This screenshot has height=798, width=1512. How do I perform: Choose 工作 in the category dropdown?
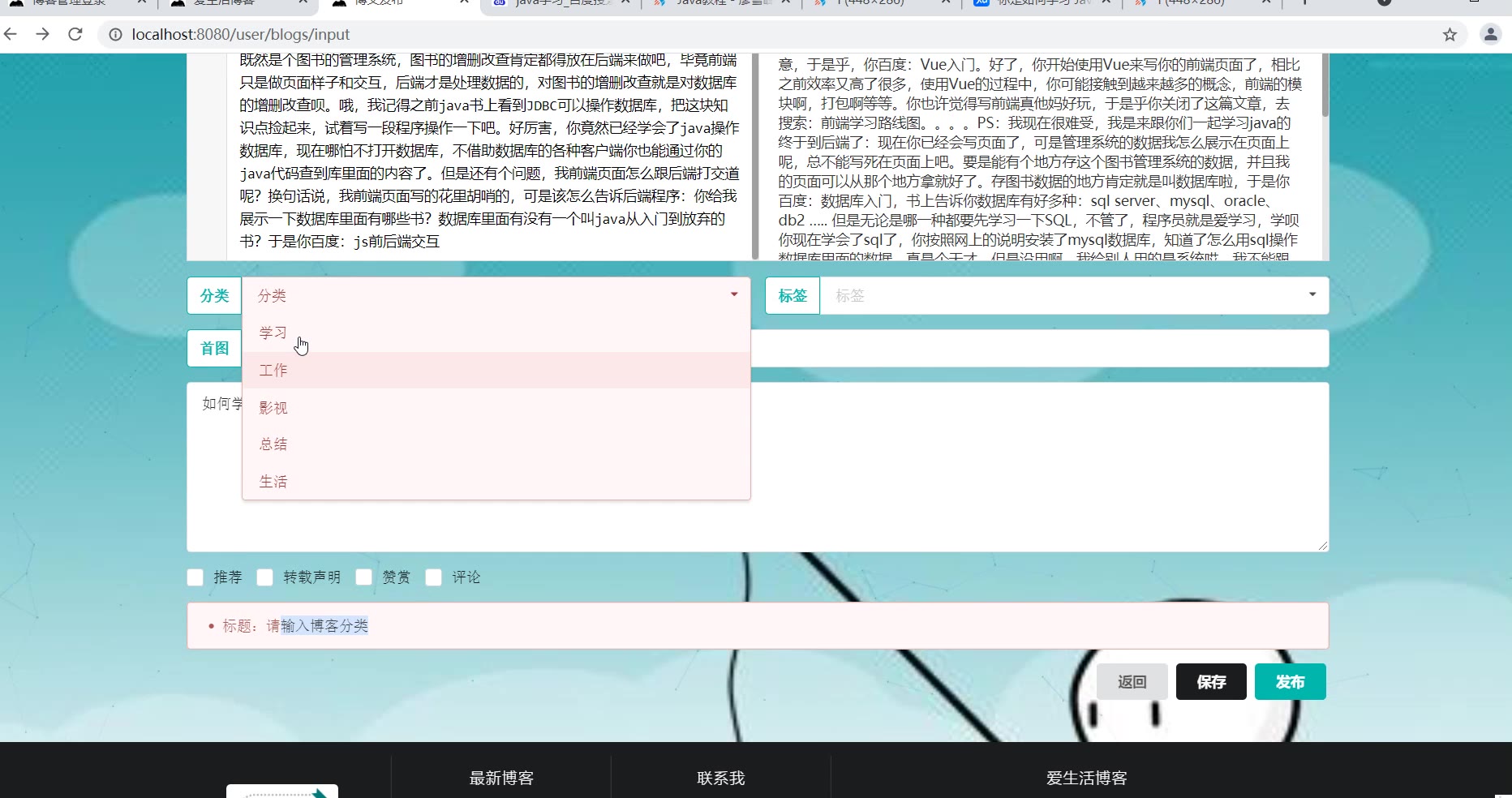[496, 370]
